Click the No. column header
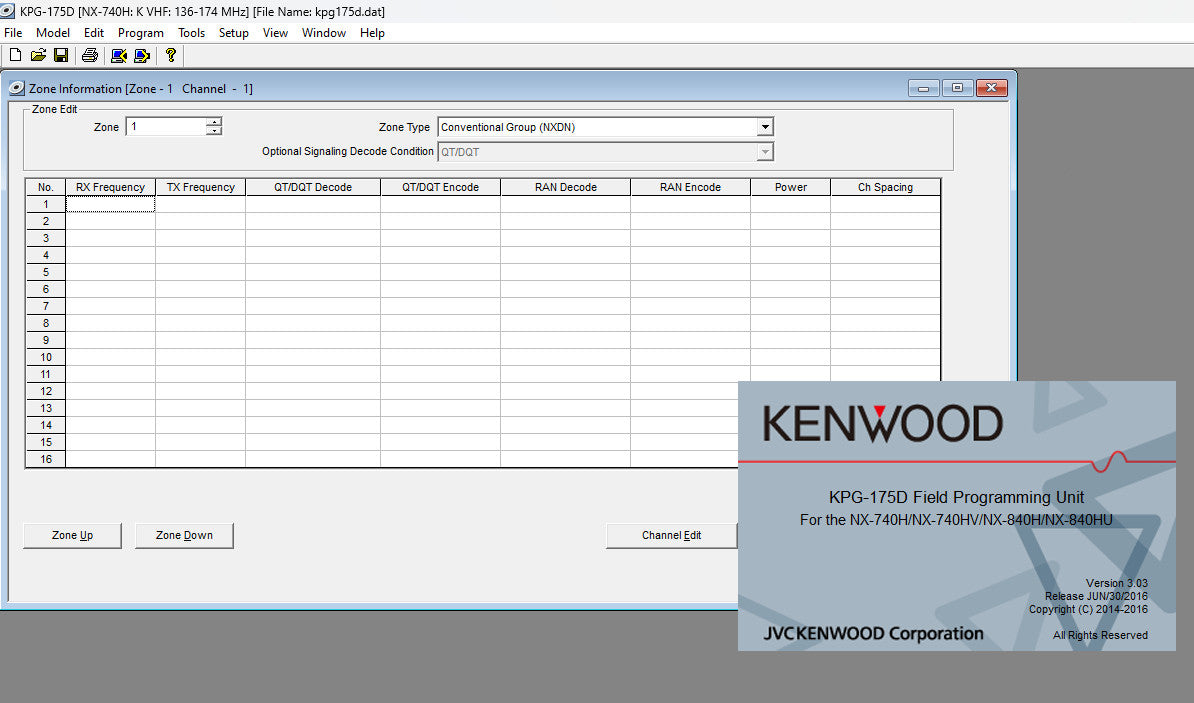This screenshot has height=703, width=1194. [x=46, y=187]
